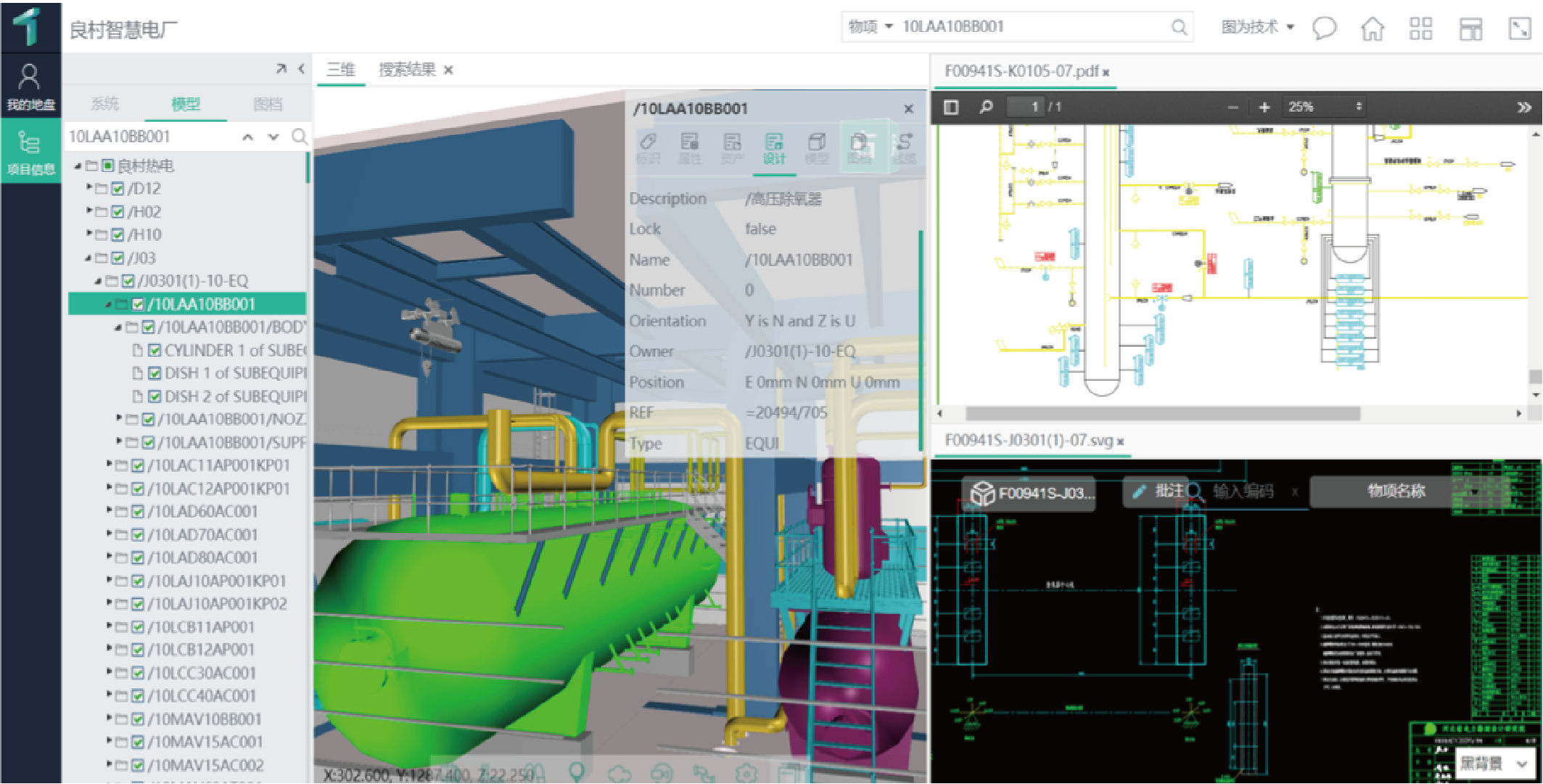
Task: Collapse the /J03 tree node arrow
Action: (89, 258)
